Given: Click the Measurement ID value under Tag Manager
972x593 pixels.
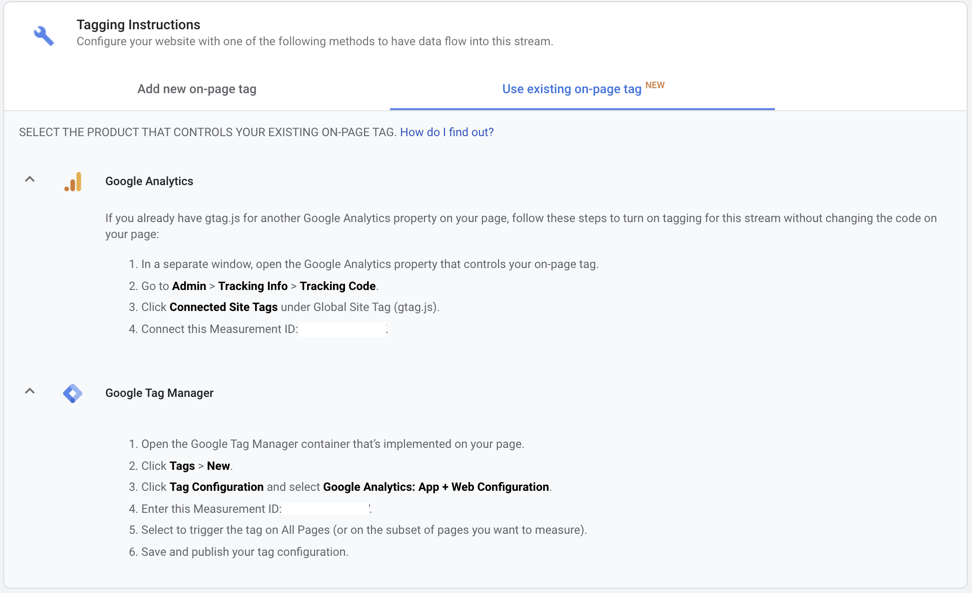Looking at the screenshot, I should pyautogui.click(x=327, y=509).
